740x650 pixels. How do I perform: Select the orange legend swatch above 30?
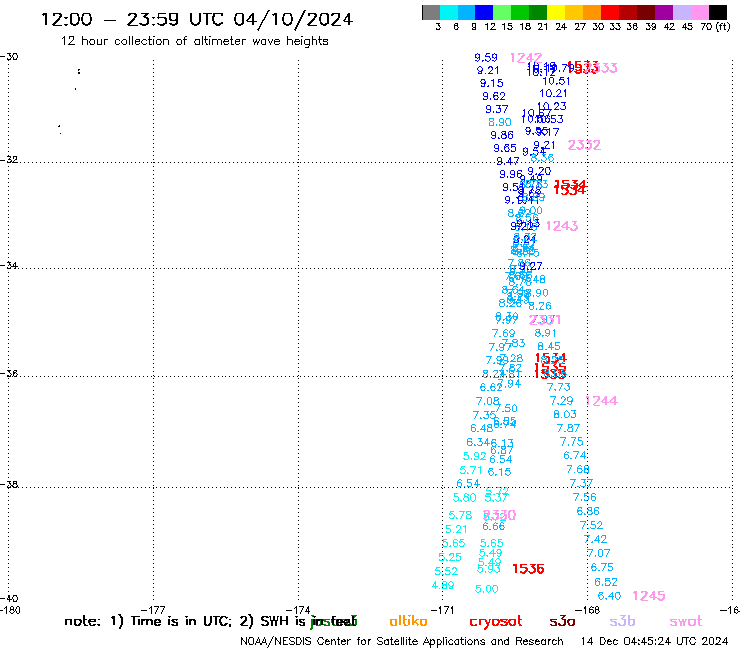coord(592,12)
